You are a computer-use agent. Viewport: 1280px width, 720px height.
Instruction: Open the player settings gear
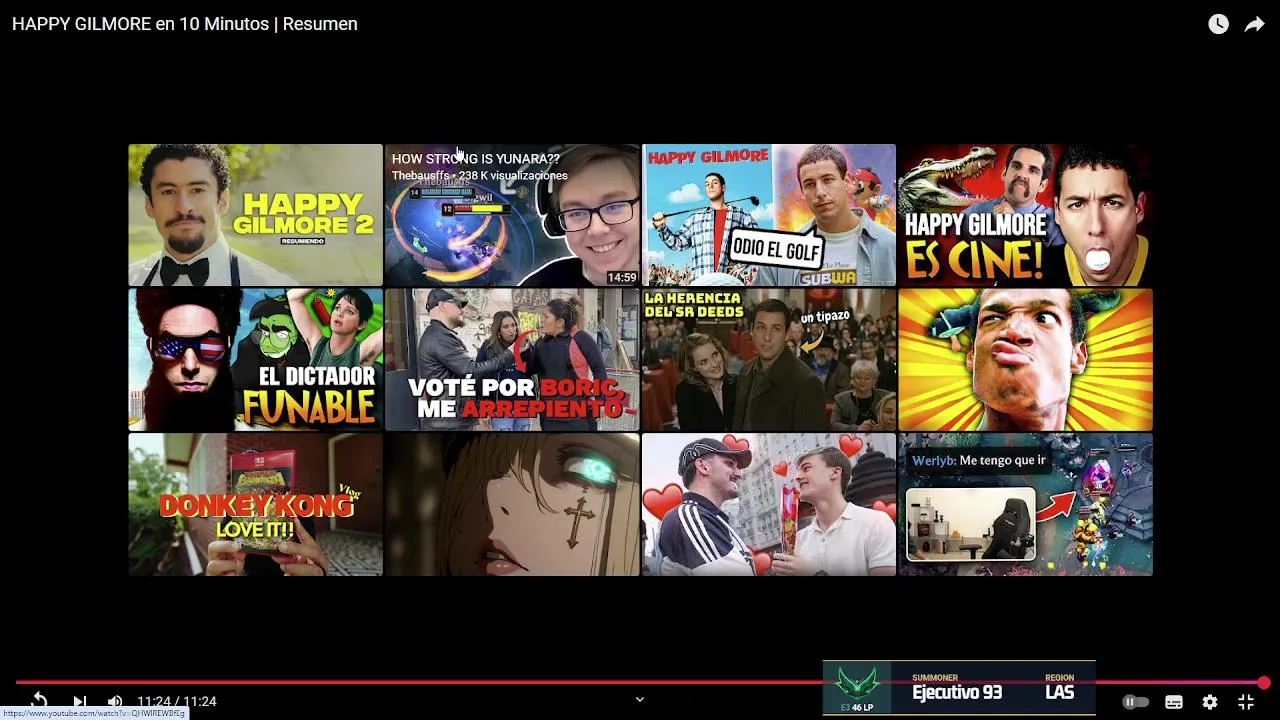click(x=1210, y=702)
